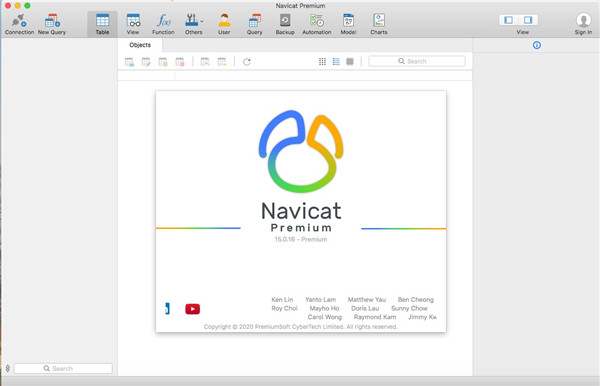Open the Model designer
This screenshot has height=386, width=600.
(348, 24)
